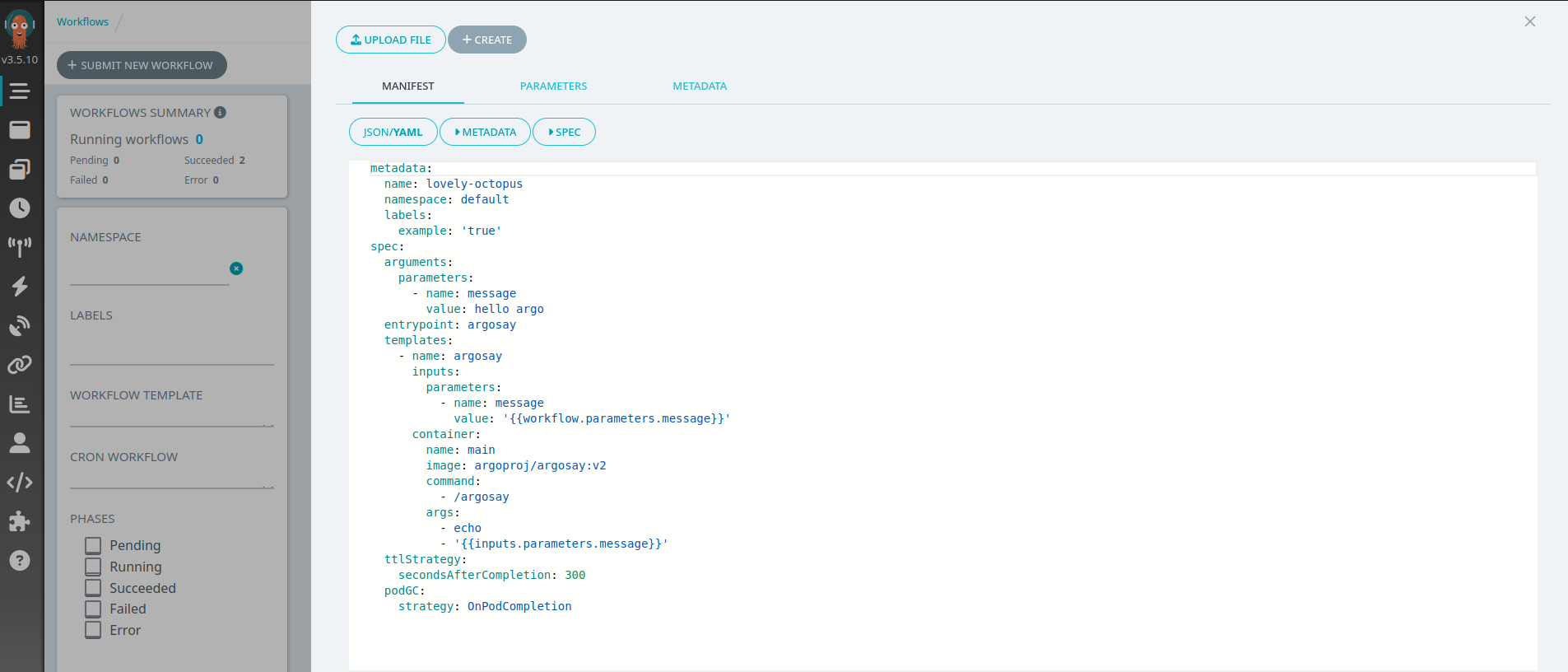Switch to the METADATA tab
The width and height of the screenshot is (1568, 672).
coord(700,86)
